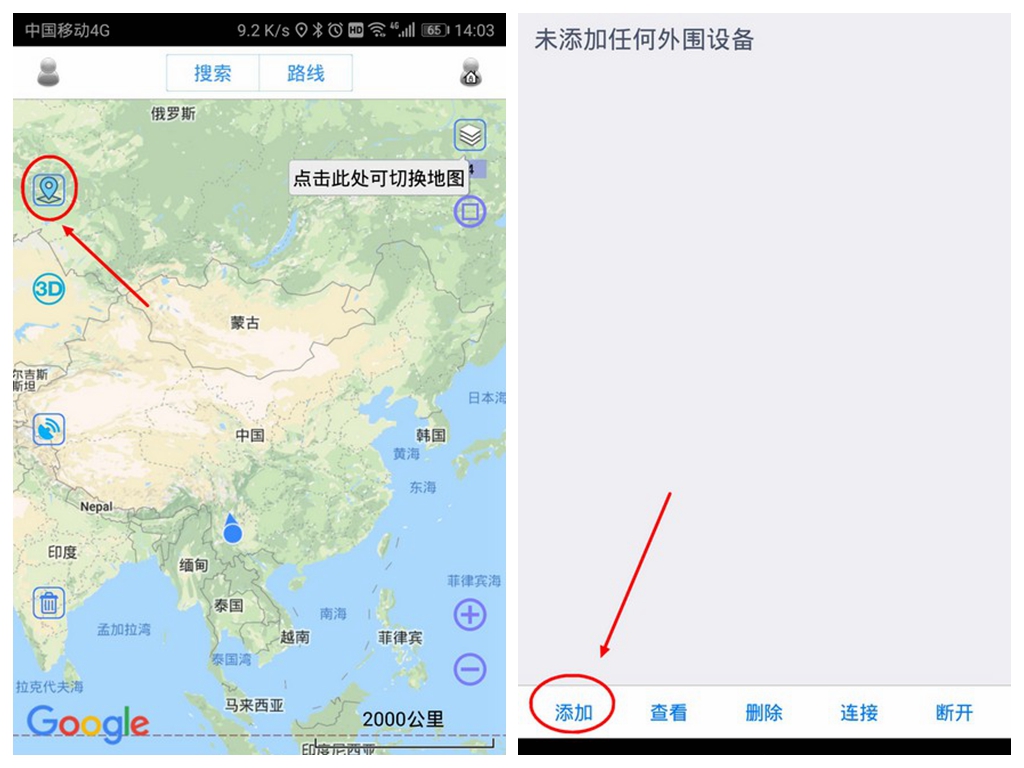Tap the blue current location marker
This screenshot has width=1024, height=768.
[232, 530]
